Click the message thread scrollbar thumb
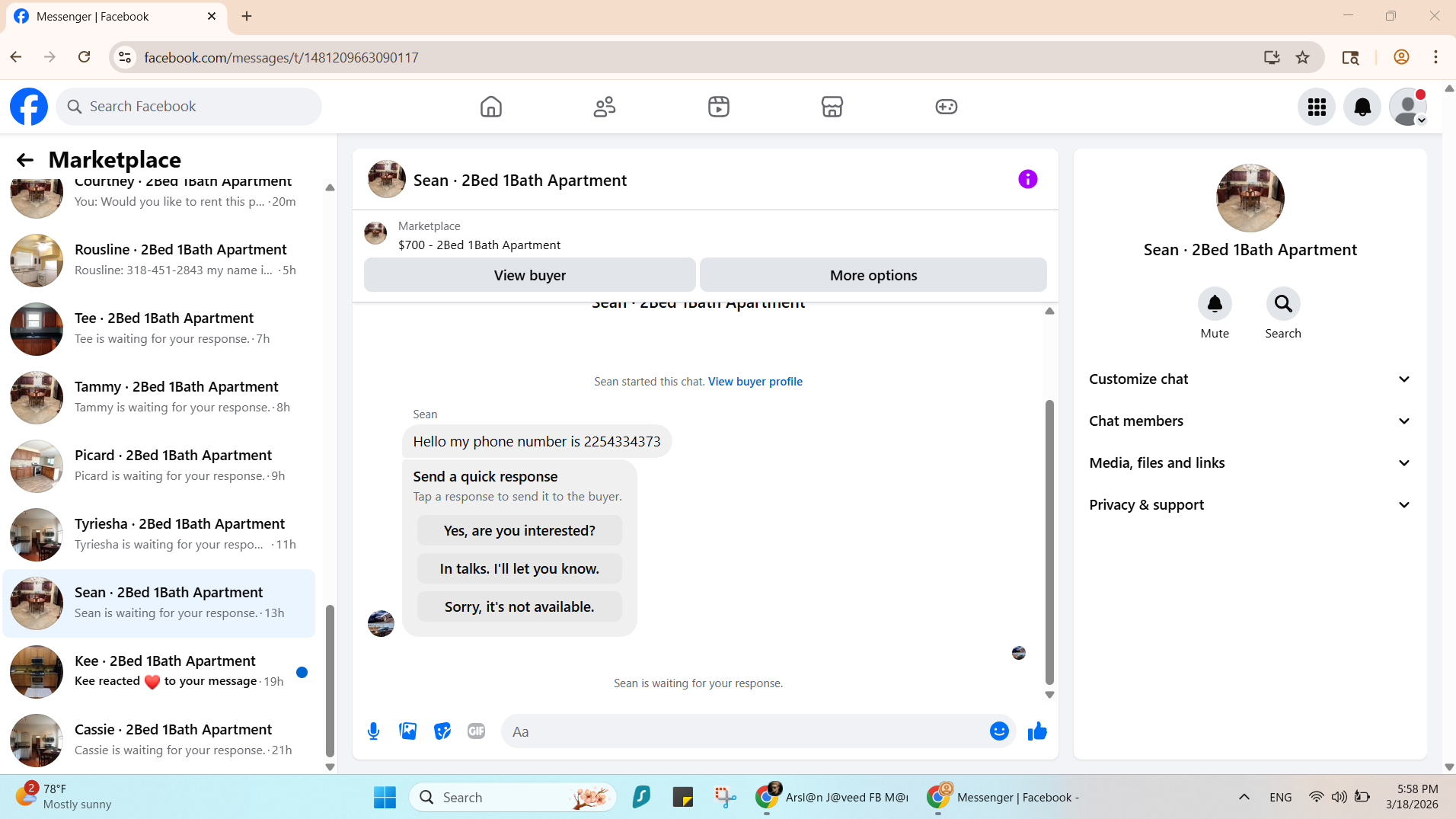1456x819 pixels. [1049, 542]
